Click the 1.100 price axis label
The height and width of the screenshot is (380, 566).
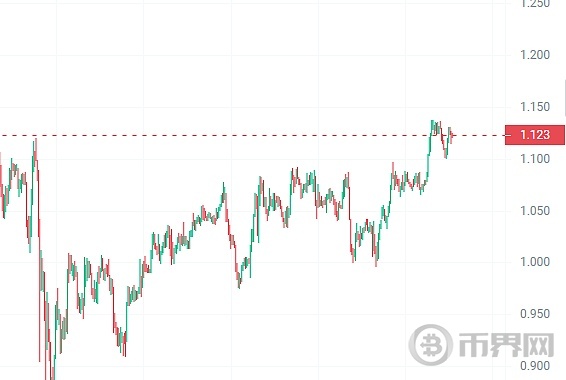tap(535, 158)
